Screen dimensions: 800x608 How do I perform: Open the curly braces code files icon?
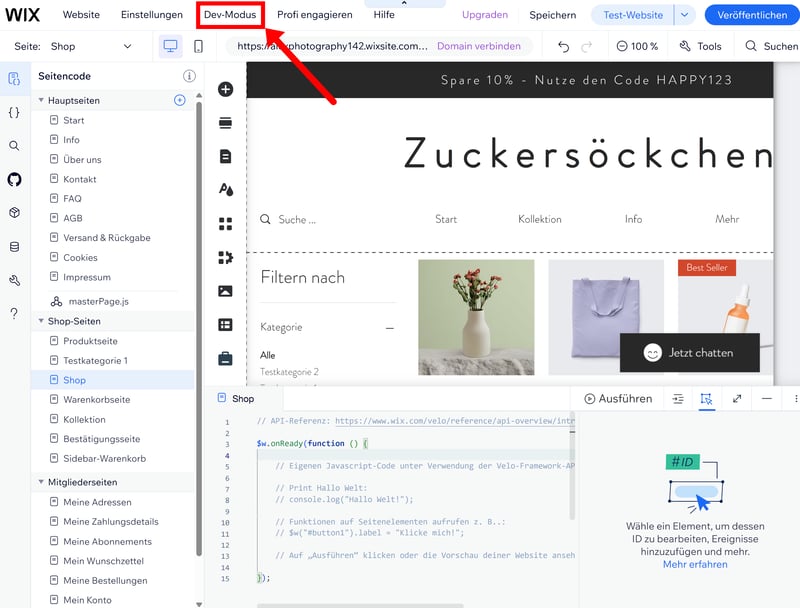click(14, 113)
